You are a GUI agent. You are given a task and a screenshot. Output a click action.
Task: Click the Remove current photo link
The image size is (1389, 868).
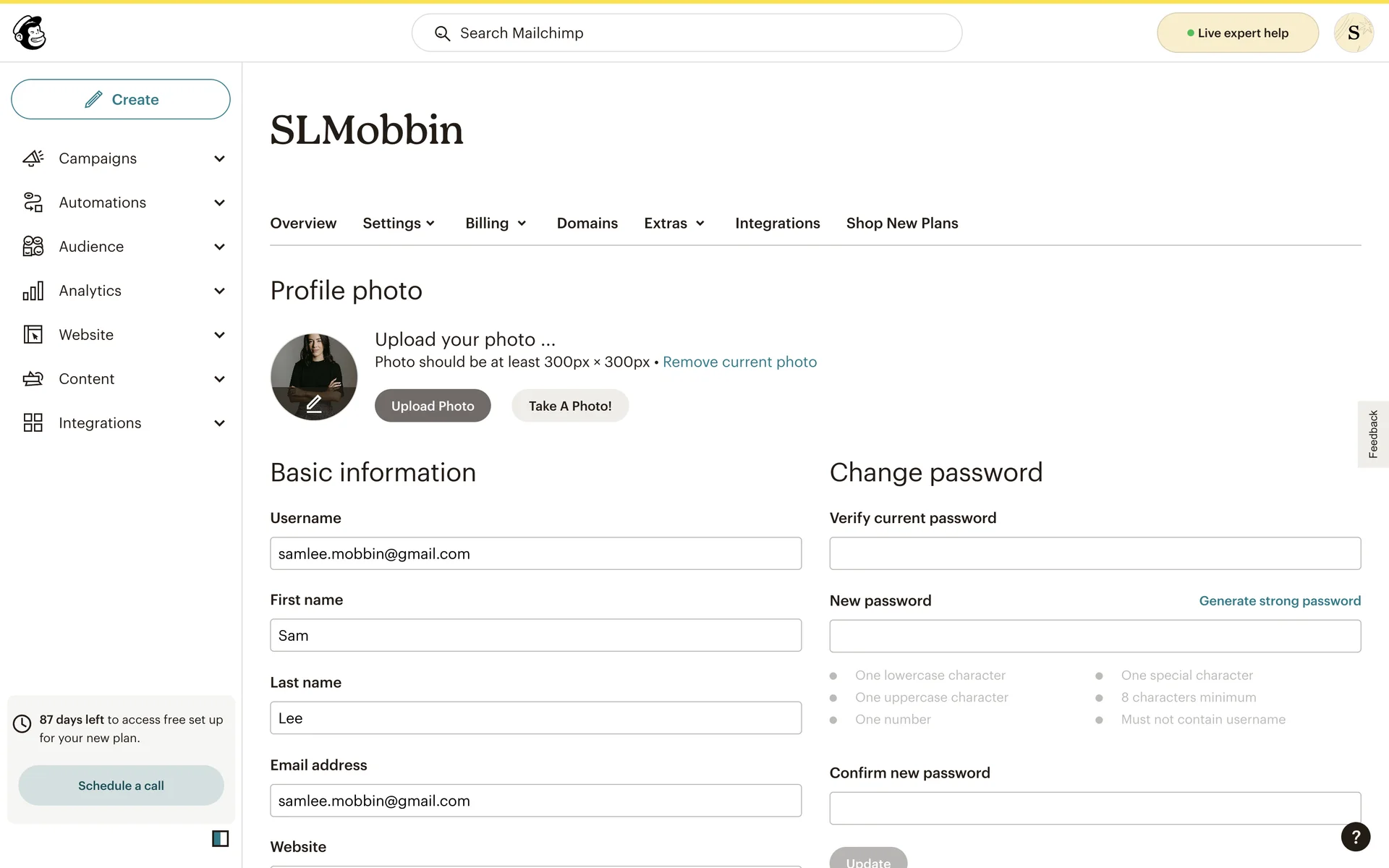[x=739, y=362]
